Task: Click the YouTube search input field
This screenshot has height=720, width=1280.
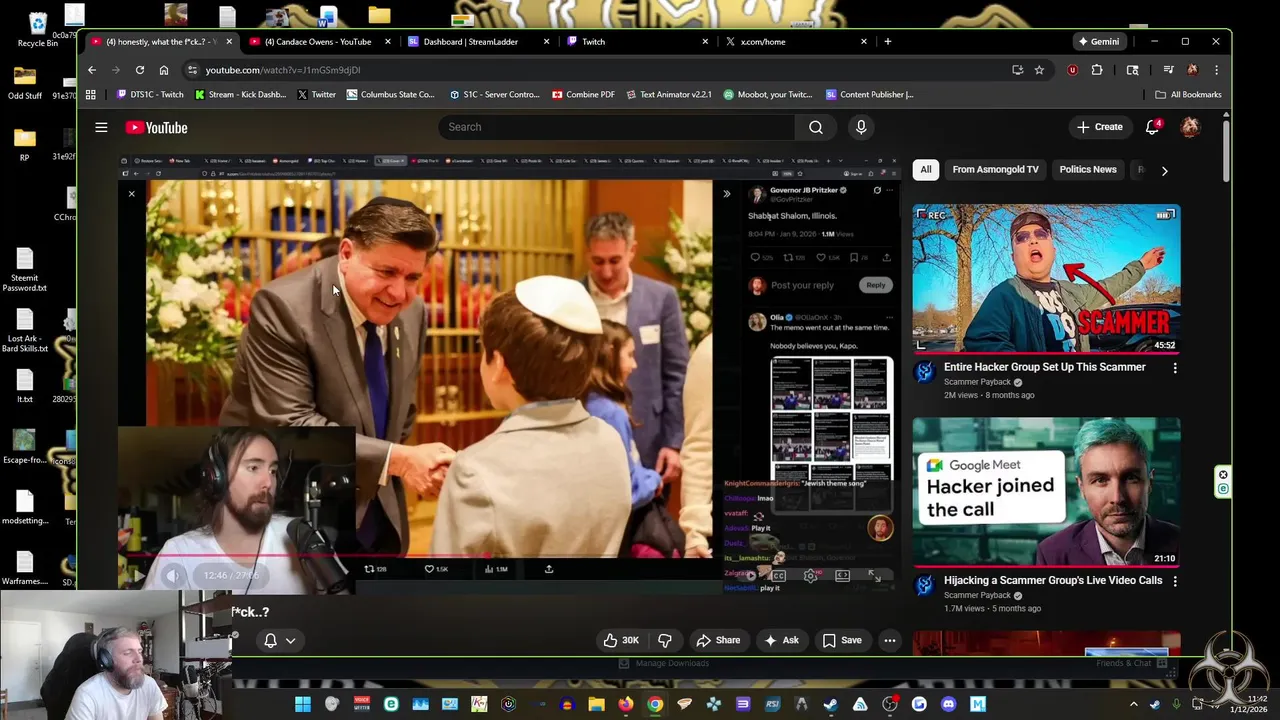Action: point(617,127)
